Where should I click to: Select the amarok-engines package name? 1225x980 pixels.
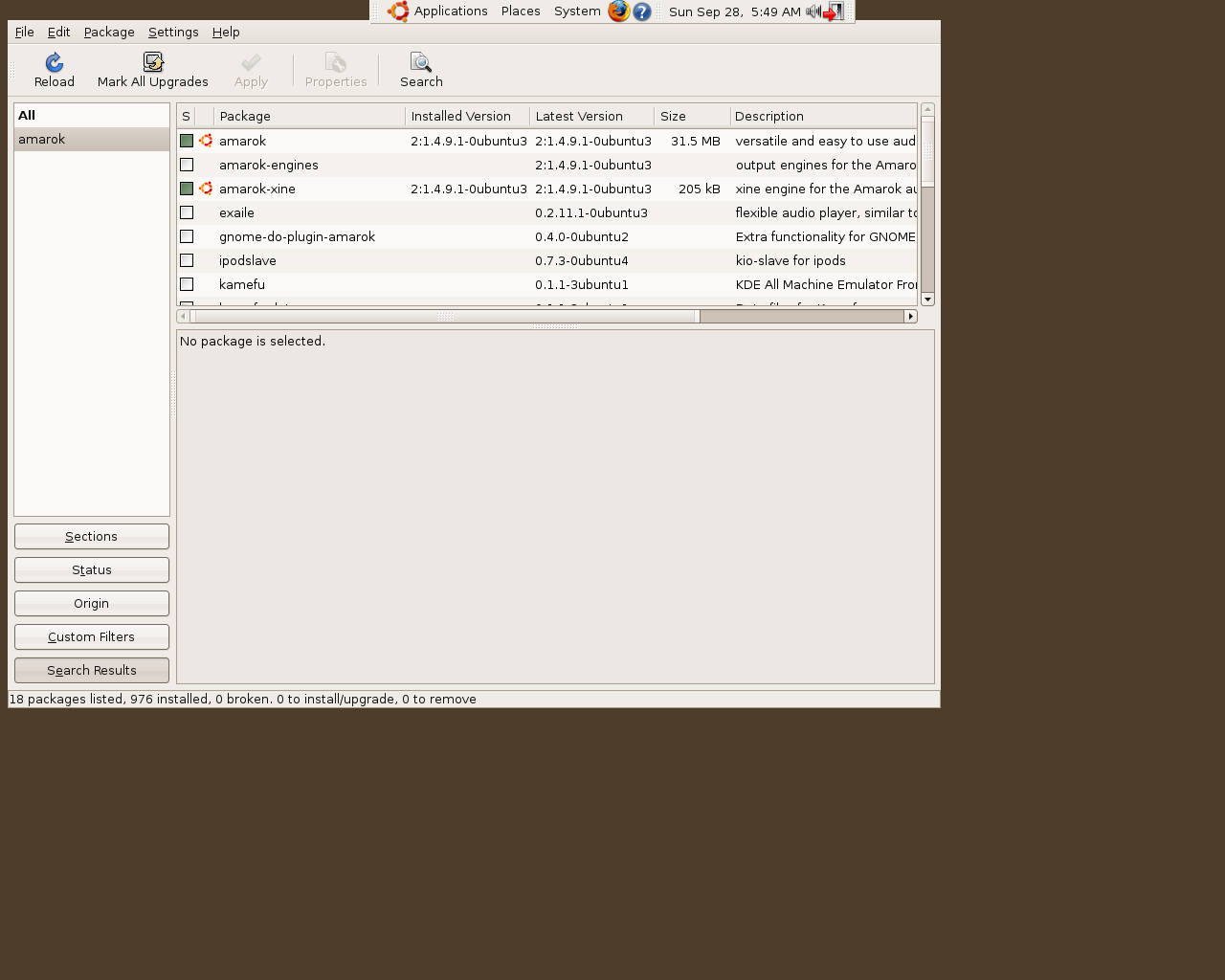click(x=269, y=165)
